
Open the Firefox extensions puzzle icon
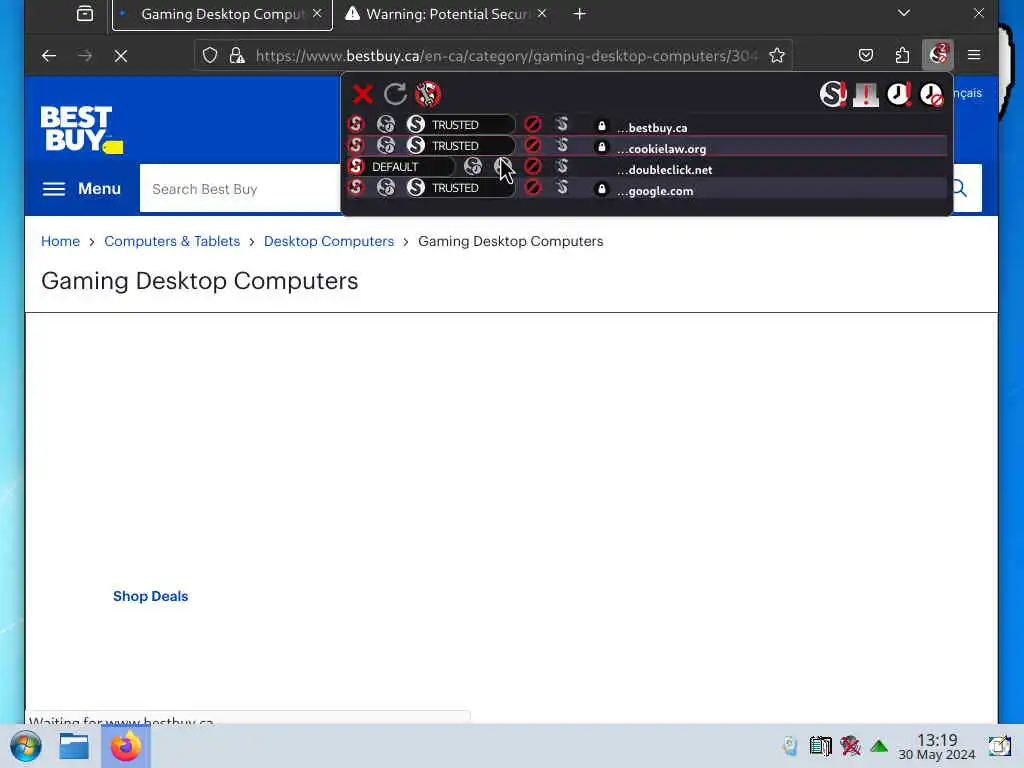902,55
